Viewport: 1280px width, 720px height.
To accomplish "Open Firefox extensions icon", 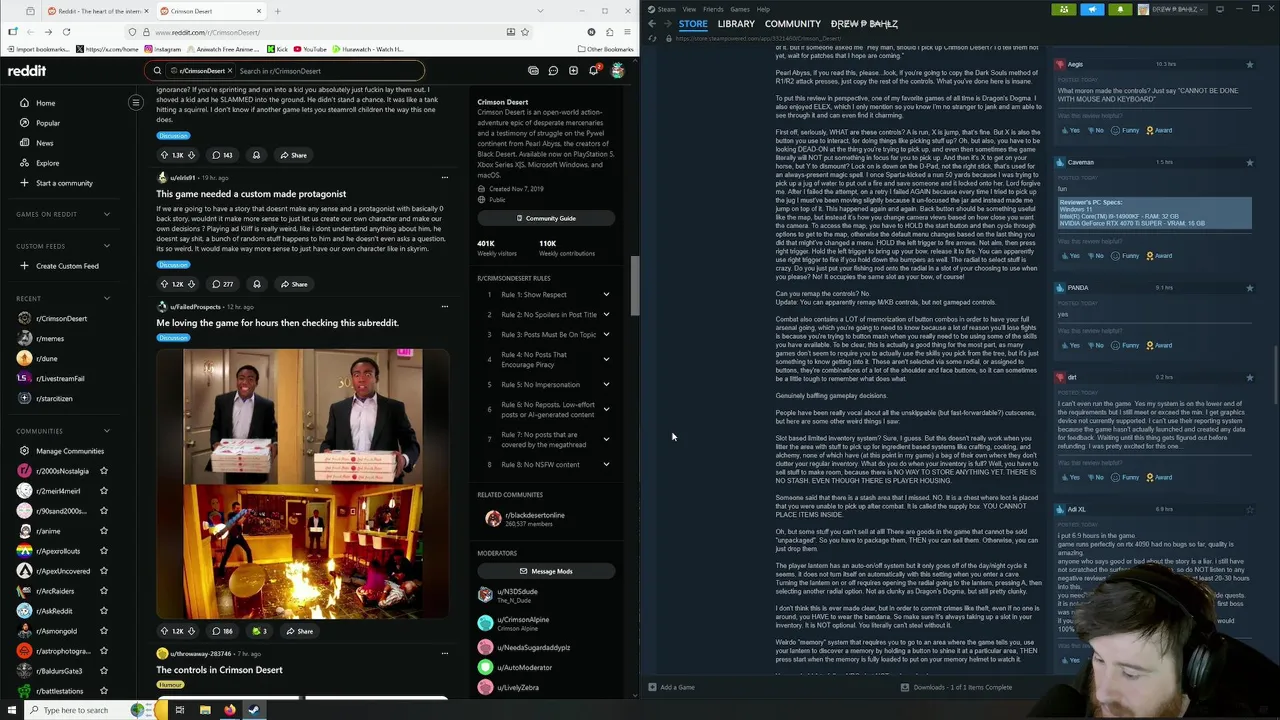I will tap(607, 32).
